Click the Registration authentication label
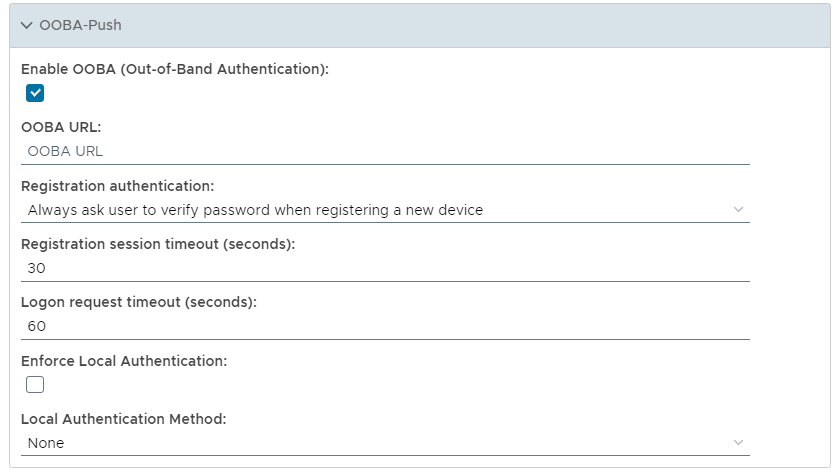 point(117,186)
